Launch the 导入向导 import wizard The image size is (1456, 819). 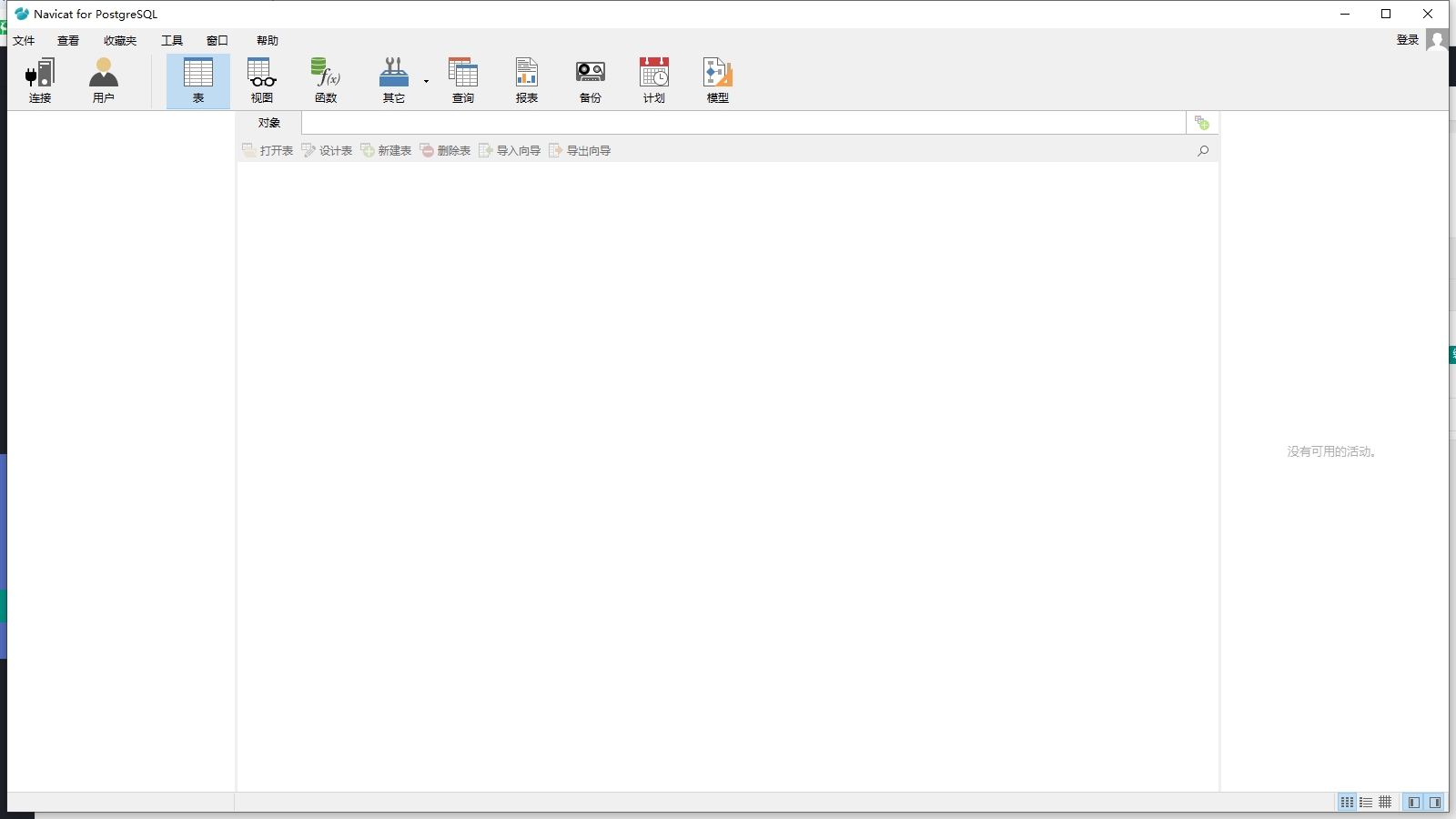click(x=510, y=150)
